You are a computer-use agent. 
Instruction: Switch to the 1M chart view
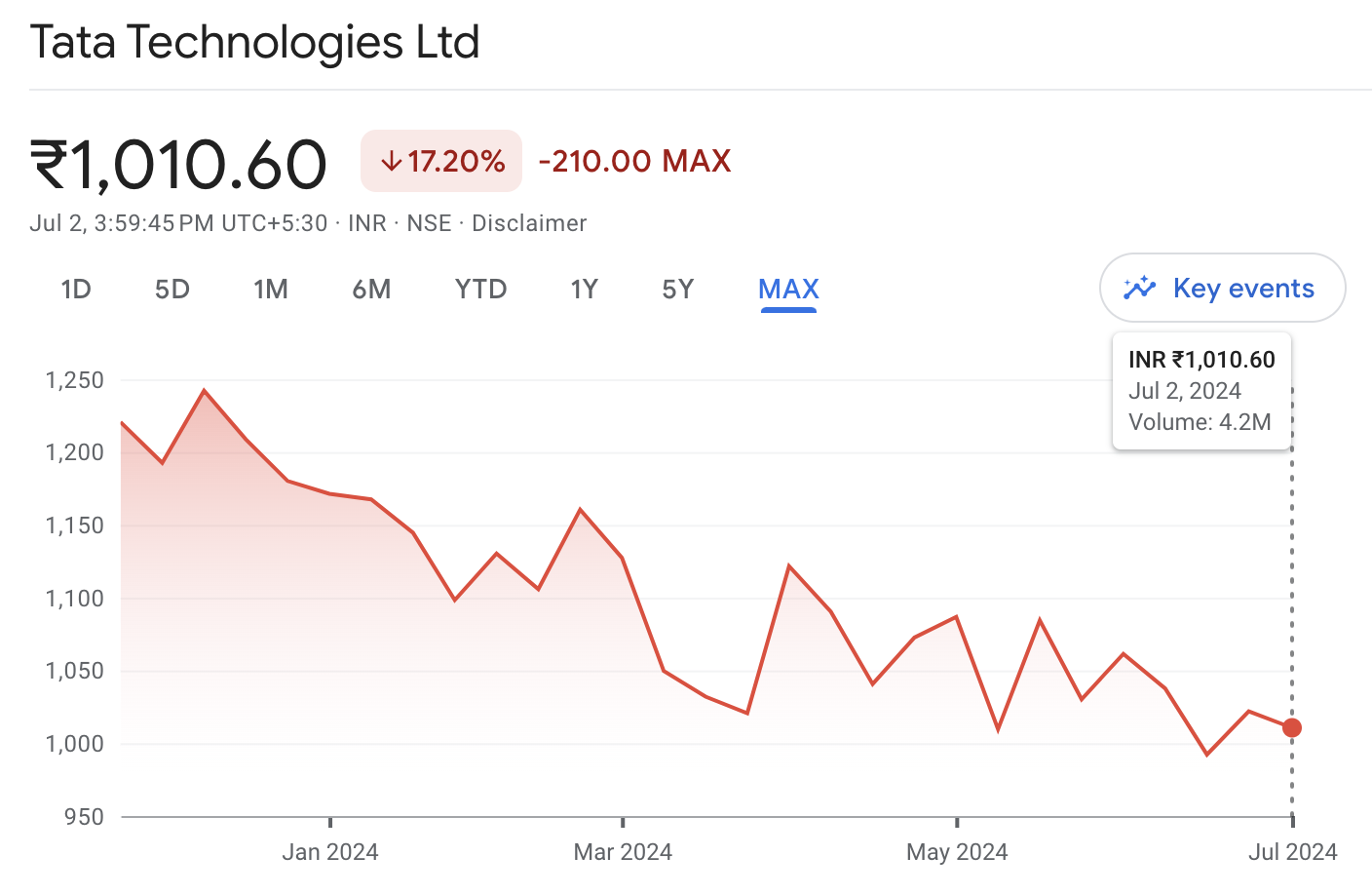coord(271,289)
